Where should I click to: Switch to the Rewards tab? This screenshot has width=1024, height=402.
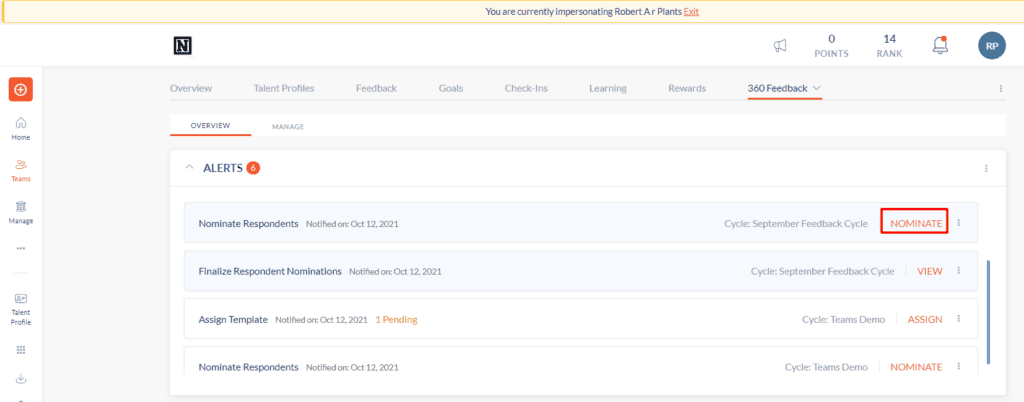(687, 88)
